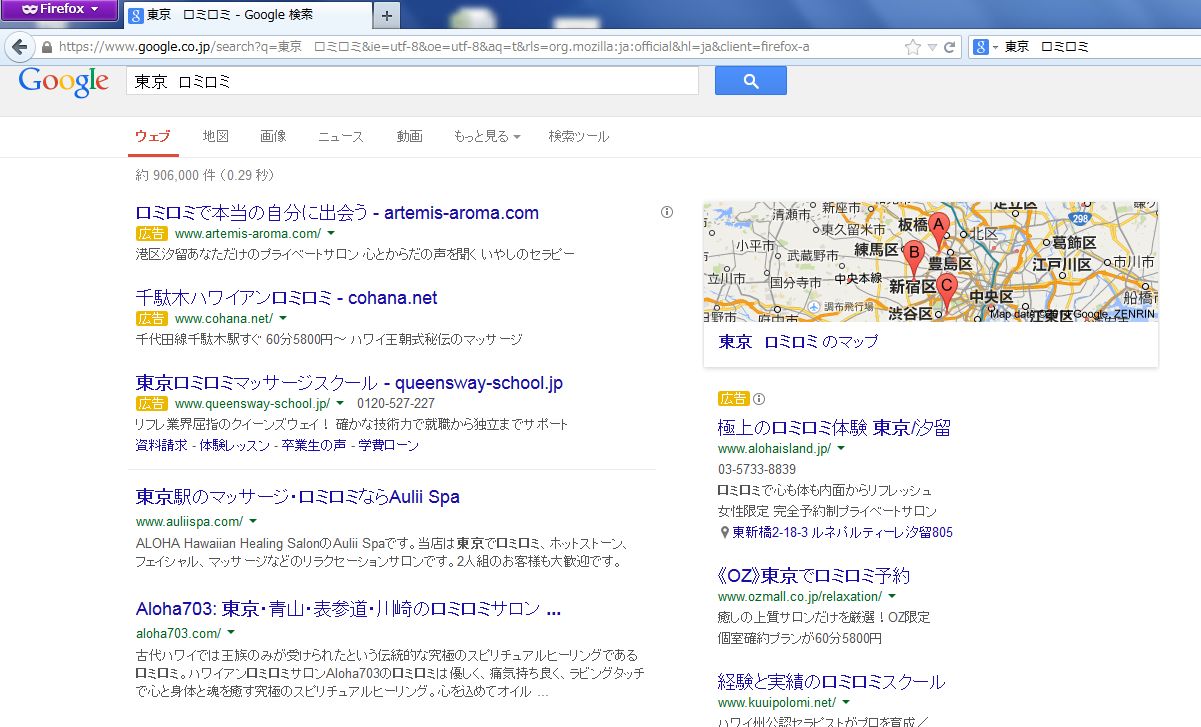Switch to the 地図 tab
This screenshot has height=727, width=1201.
[216, 136]
